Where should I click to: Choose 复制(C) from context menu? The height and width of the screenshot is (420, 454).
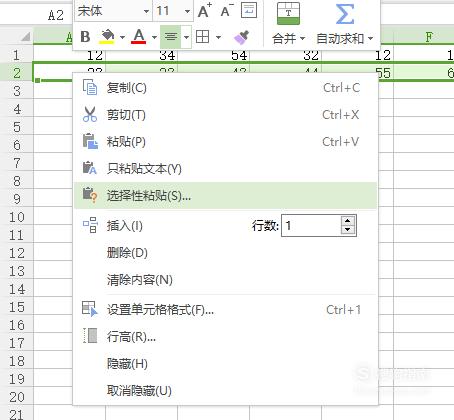(225, 88)
